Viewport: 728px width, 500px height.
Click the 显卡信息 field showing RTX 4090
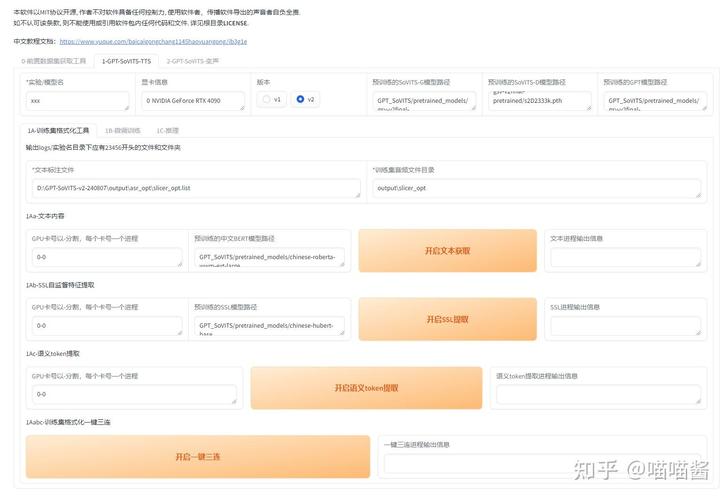click(x=193, y=101)
